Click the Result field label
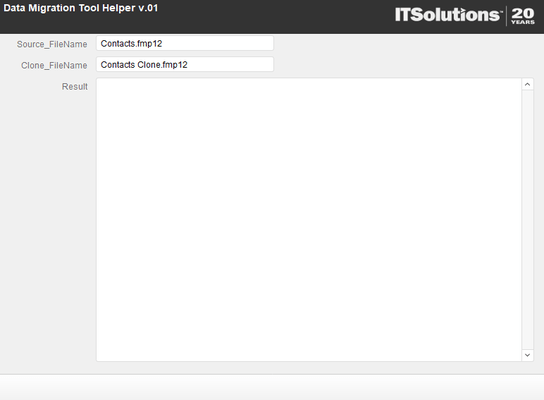 75,86
